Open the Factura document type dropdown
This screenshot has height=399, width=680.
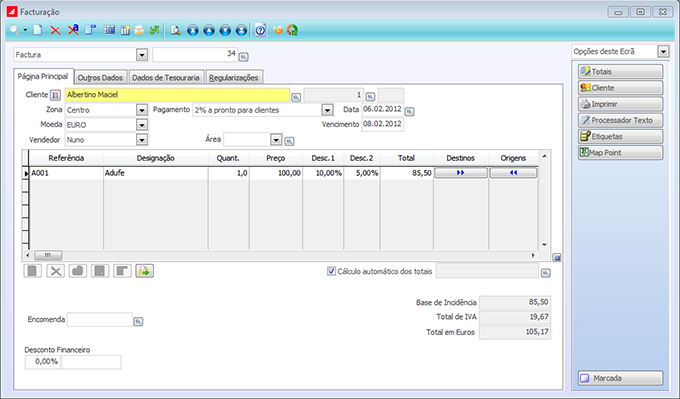pyautogui.click(x=142, y=55)
